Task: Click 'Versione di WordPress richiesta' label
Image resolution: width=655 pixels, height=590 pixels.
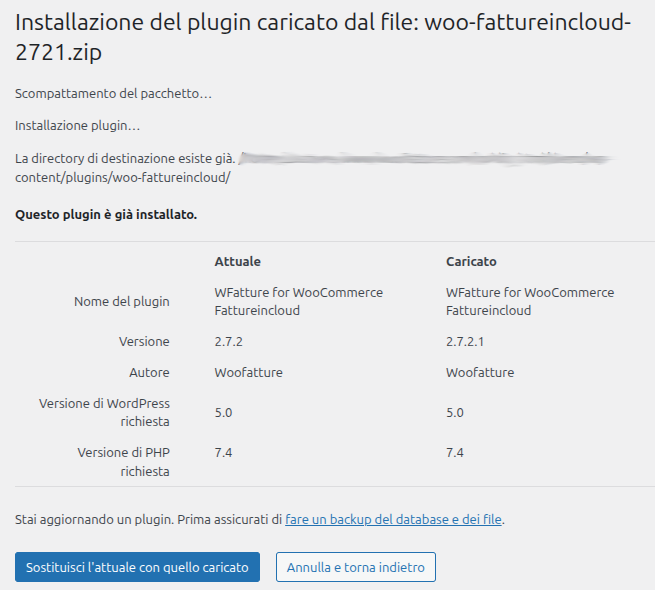Action: click(104, 412)
